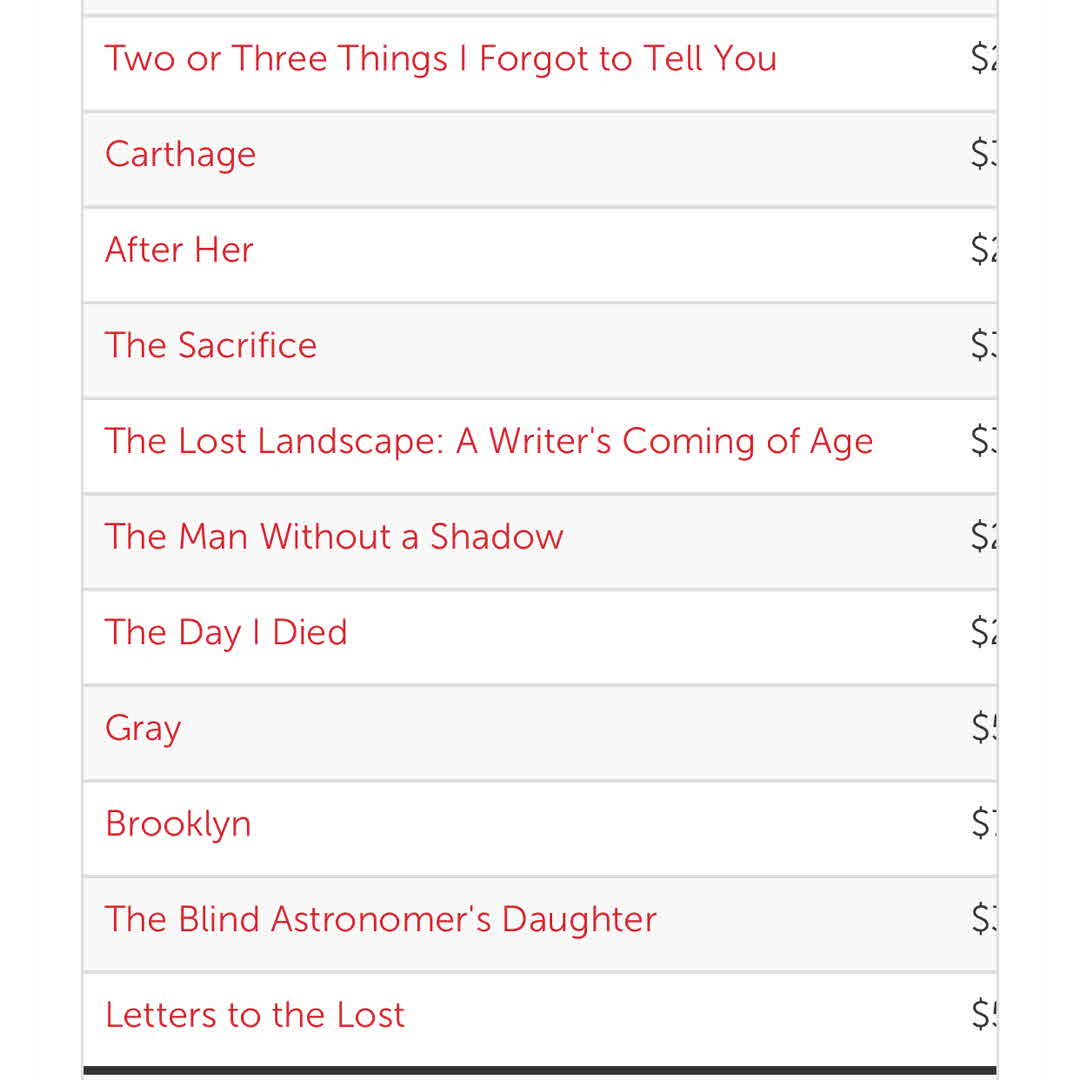Click The Blind Astronomer's Daughter link
The width and height of the screenshot is (1080, 1080).
(381, 920)
